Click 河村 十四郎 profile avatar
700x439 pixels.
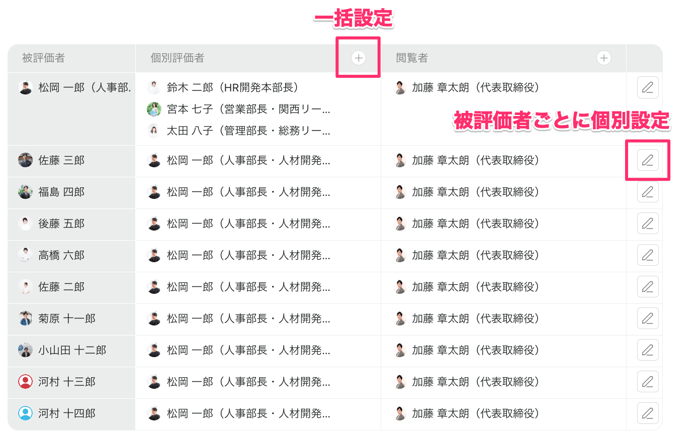pyautogui.click(x=26, y=413)
